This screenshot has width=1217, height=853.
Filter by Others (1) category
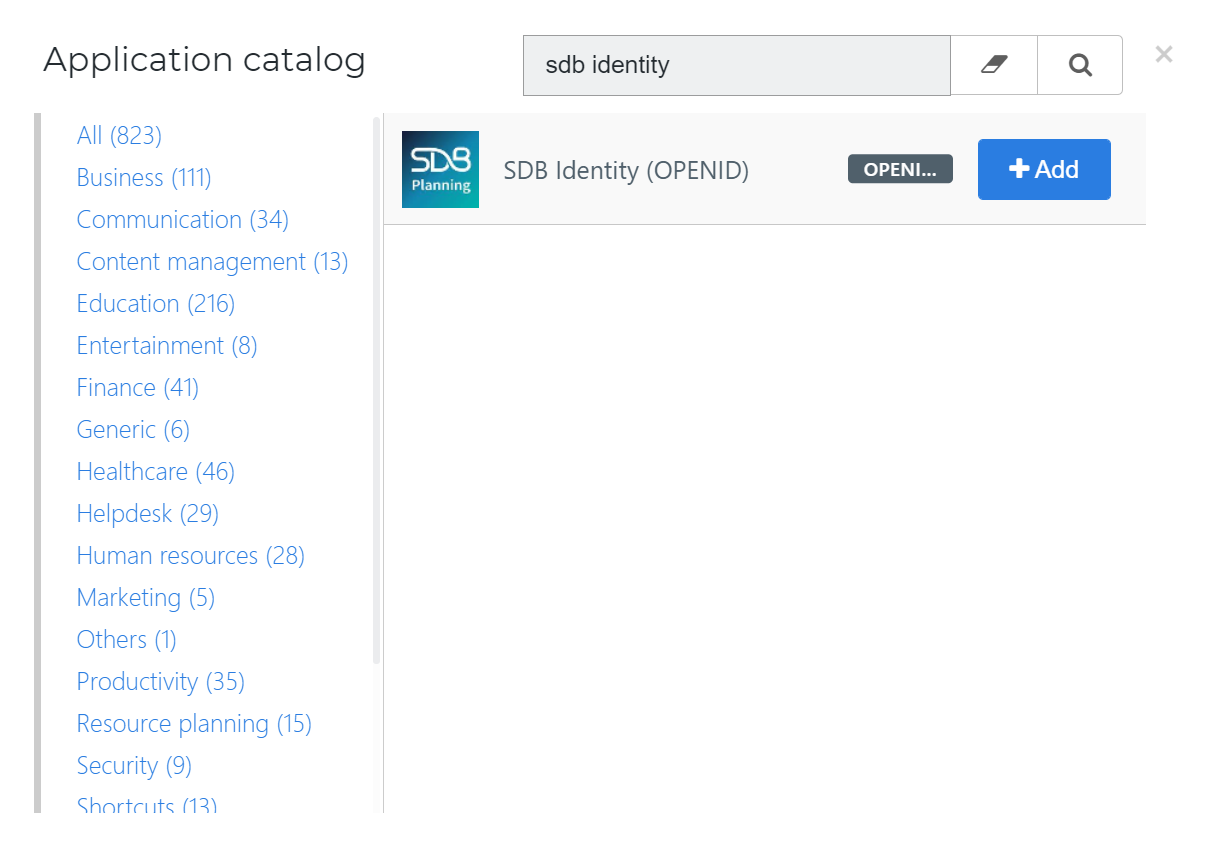(127, 639)
